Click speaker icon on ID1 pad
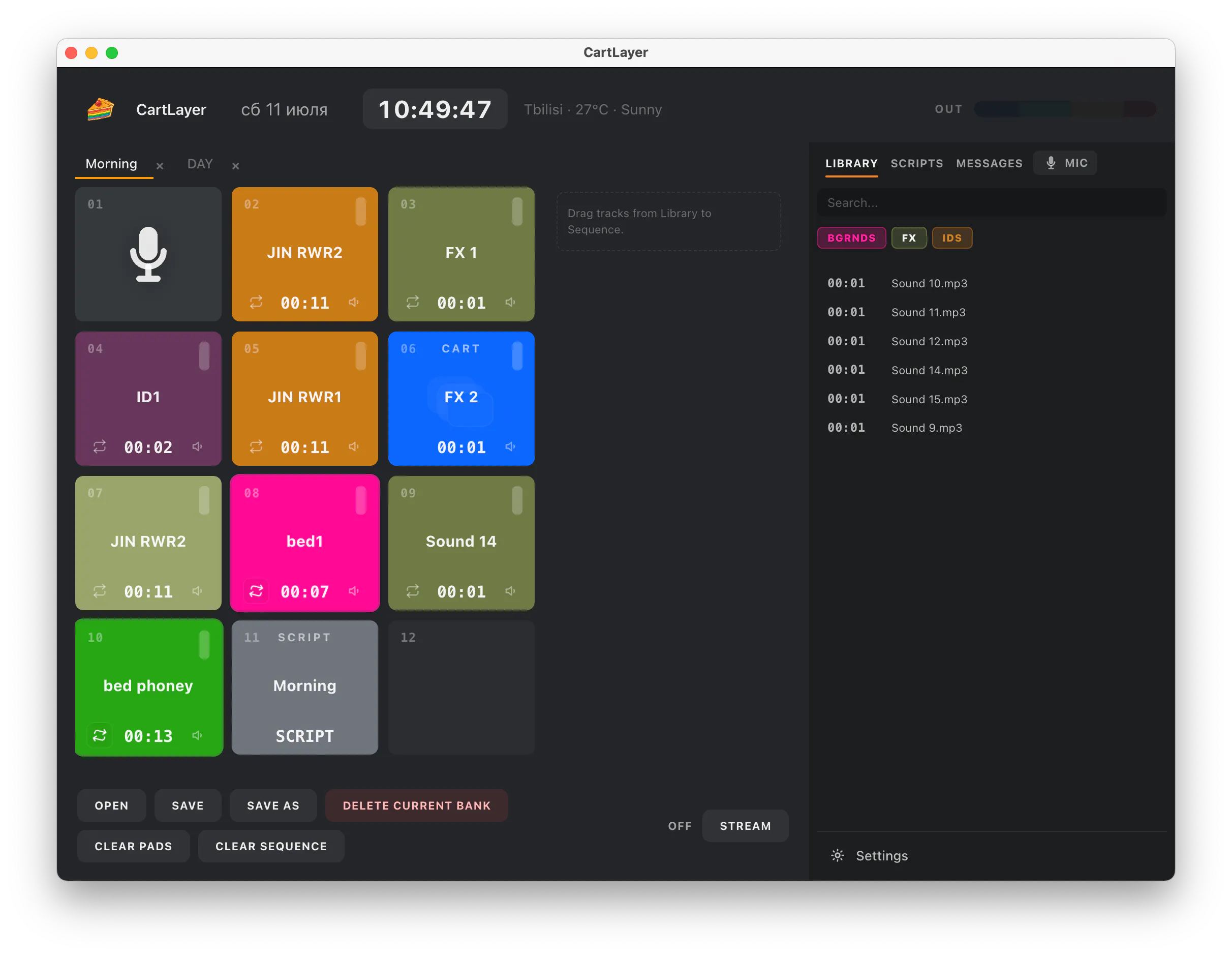1232x956 pixels. [197, 447]
